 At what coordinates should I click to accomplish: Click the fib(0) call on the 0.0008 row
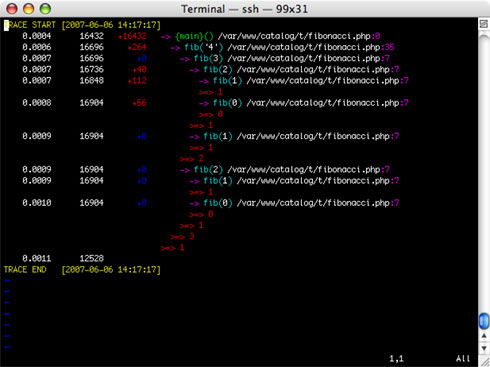pos(227,103)
